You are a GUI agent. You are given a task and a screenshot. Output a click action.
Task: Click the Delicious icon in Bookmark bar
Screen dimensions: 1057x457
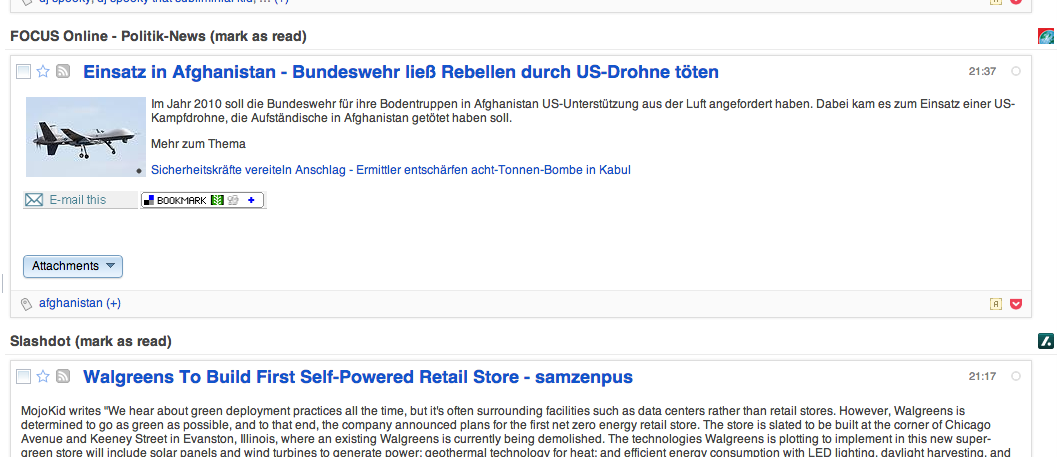coord(150,200)
